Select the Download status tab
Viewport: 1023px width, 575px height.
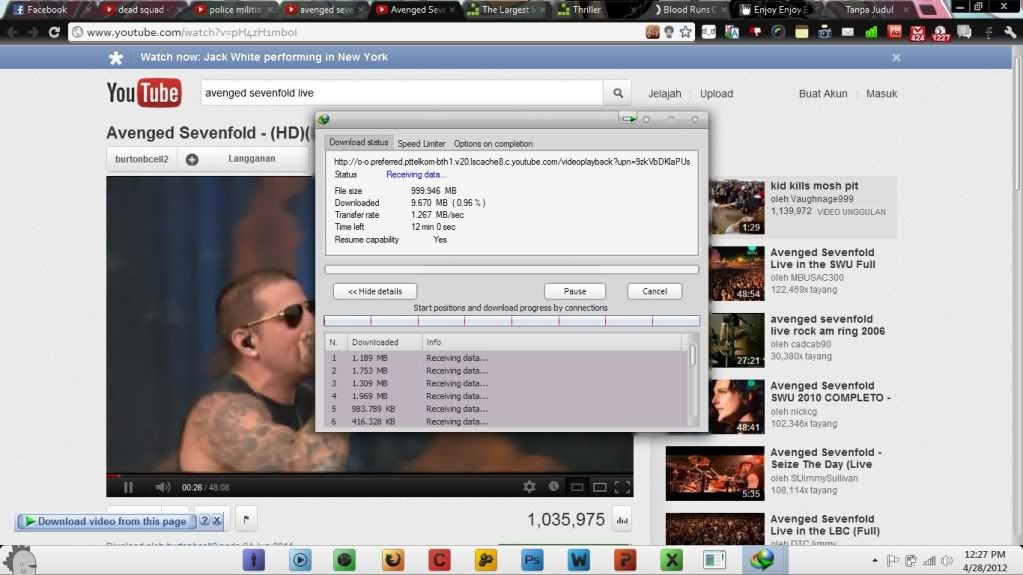pos(358,142)
